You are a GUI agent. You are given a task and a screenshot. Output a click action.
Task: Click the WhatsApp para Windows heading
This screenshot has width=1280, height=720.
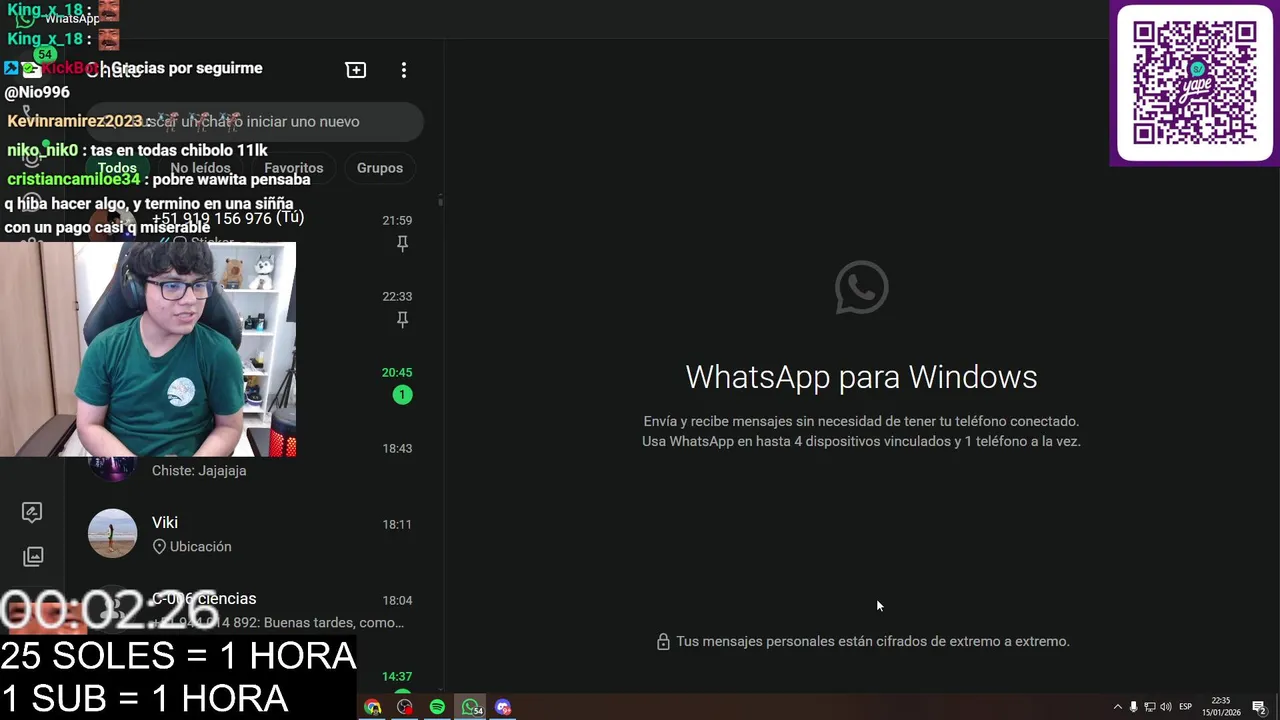point(861,377)
